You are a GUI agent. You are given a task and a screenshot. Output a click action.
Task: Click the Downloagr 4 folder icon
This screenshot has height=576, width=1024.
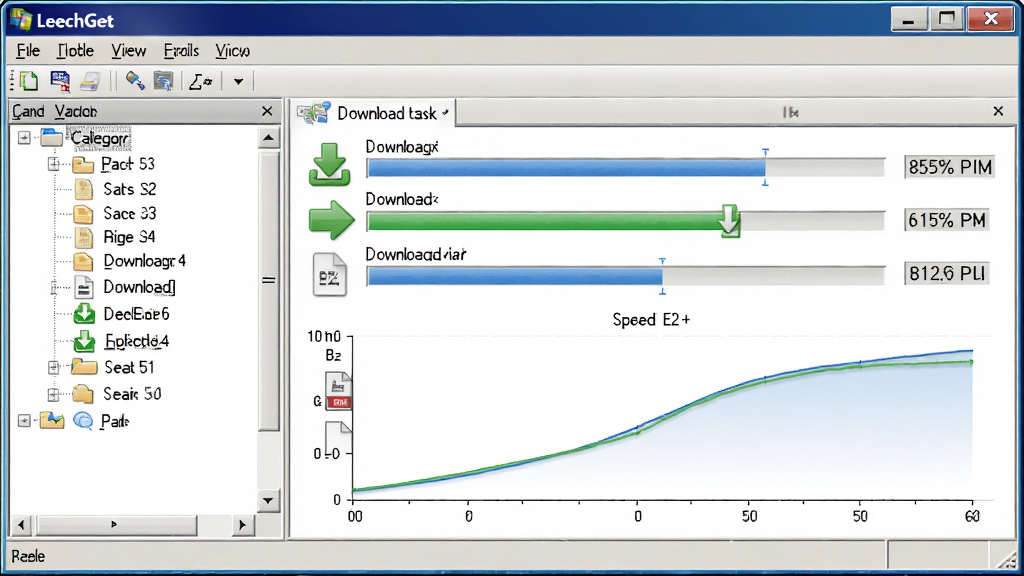click(x=83, y=261)
